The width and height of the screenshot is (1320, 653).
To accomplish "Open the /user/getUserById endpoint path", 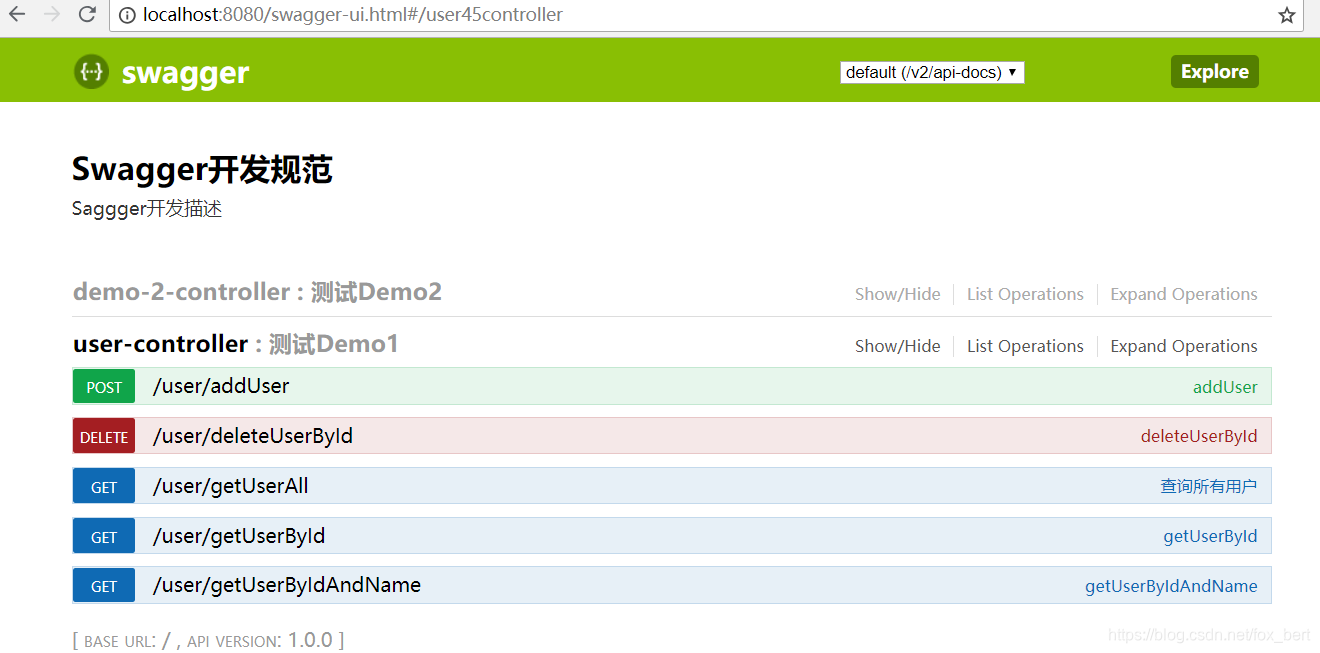I will (239, 536).
